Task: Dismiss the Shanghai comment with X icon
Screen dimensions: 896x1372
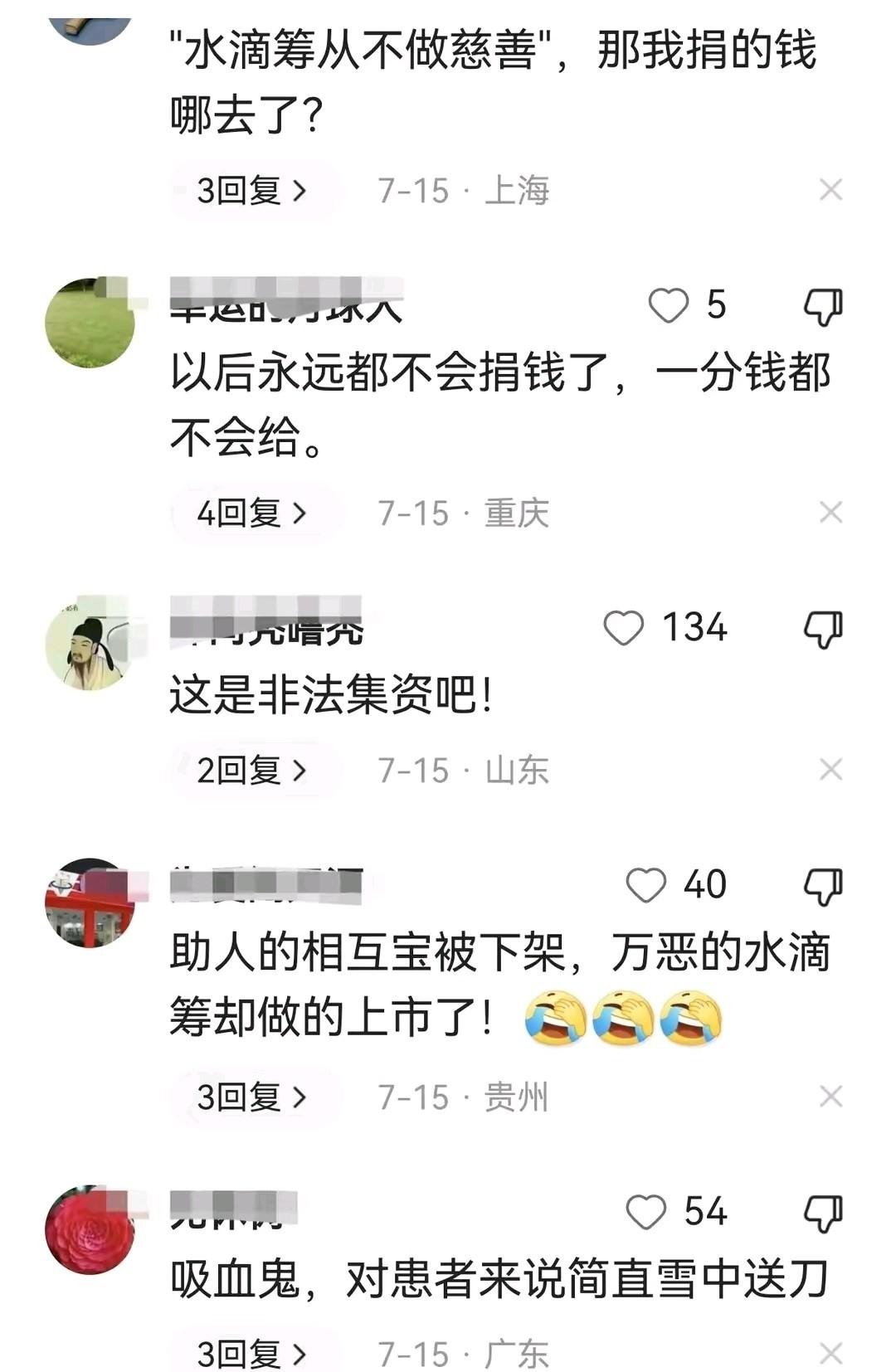Action: 830,190
